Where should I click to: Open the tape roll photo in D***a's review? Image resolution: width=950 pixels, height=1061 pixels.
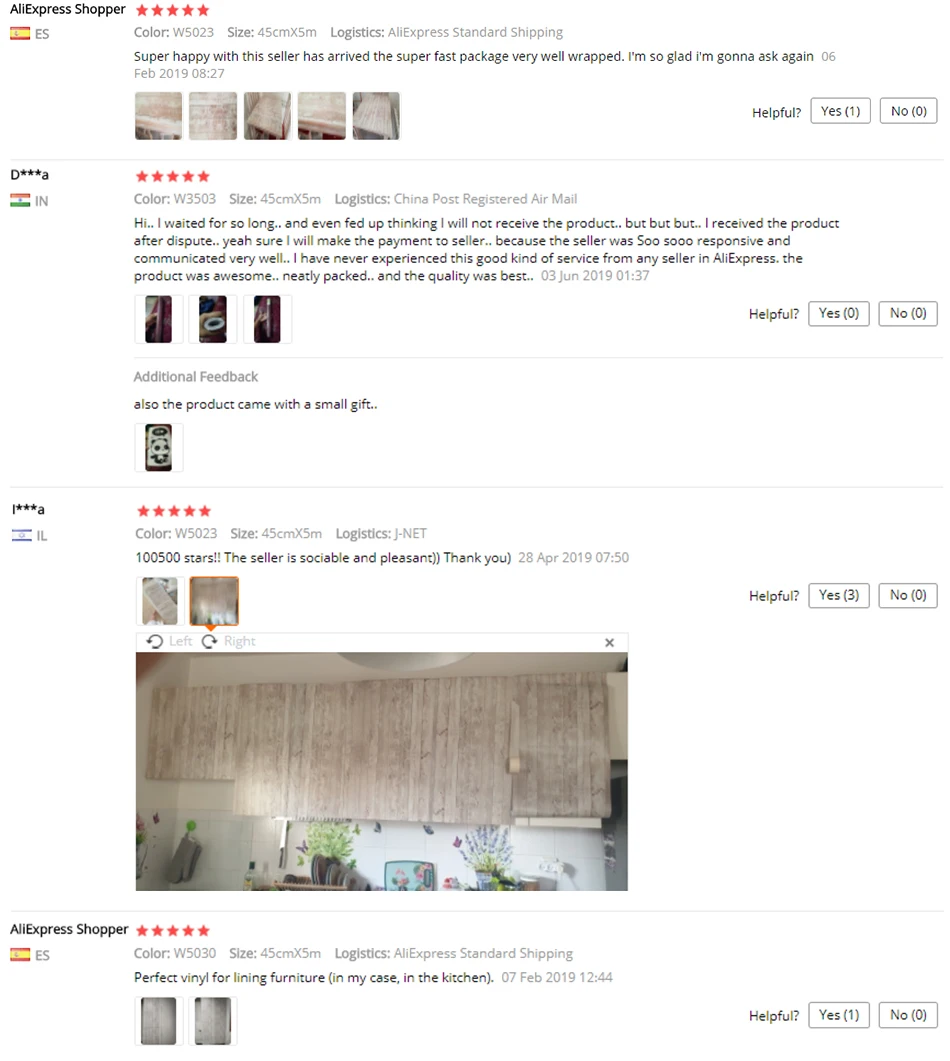pyautogui.click(x=212, y=319)
